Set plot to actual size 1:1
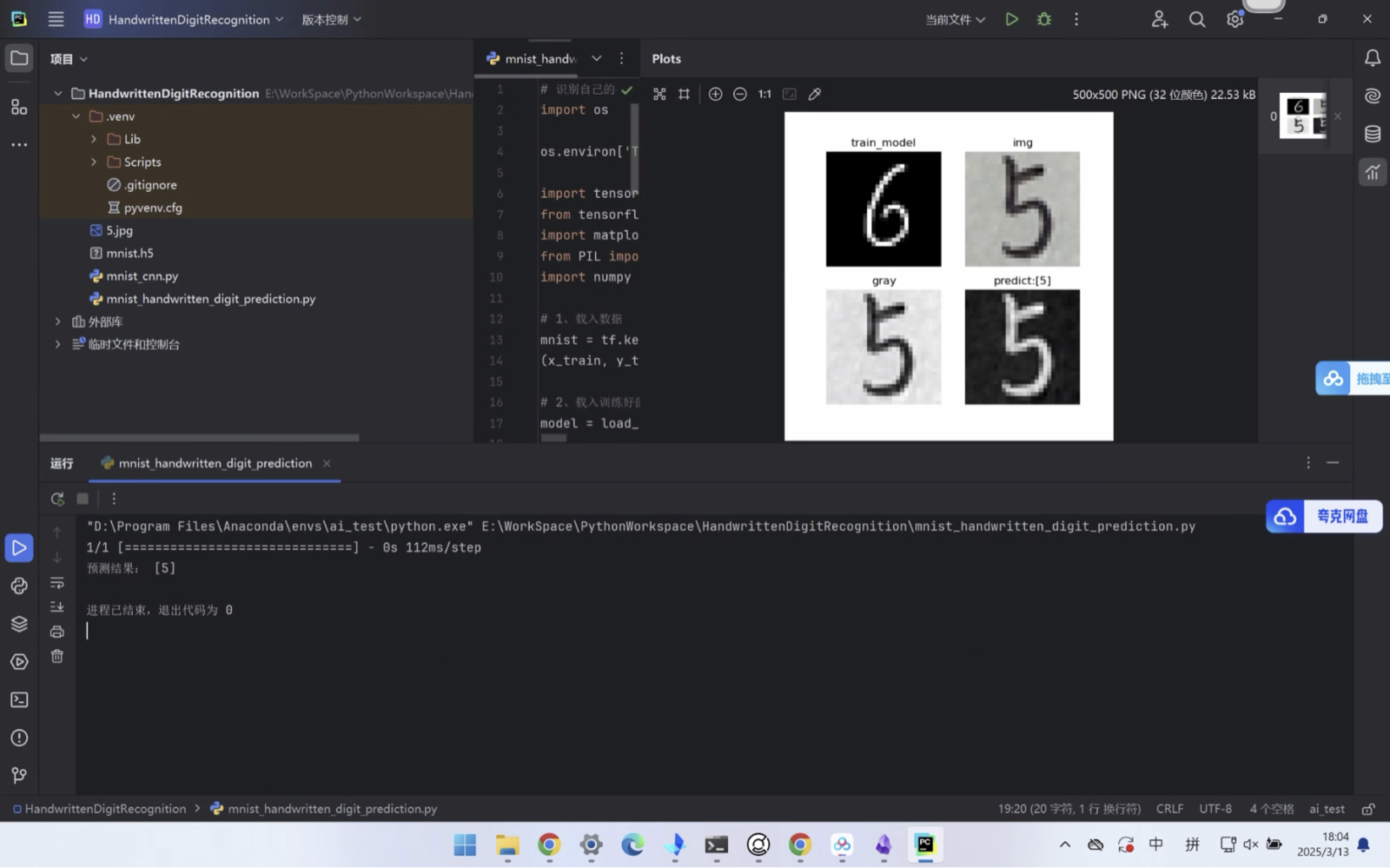1390x868 pixels. [764, 94]
